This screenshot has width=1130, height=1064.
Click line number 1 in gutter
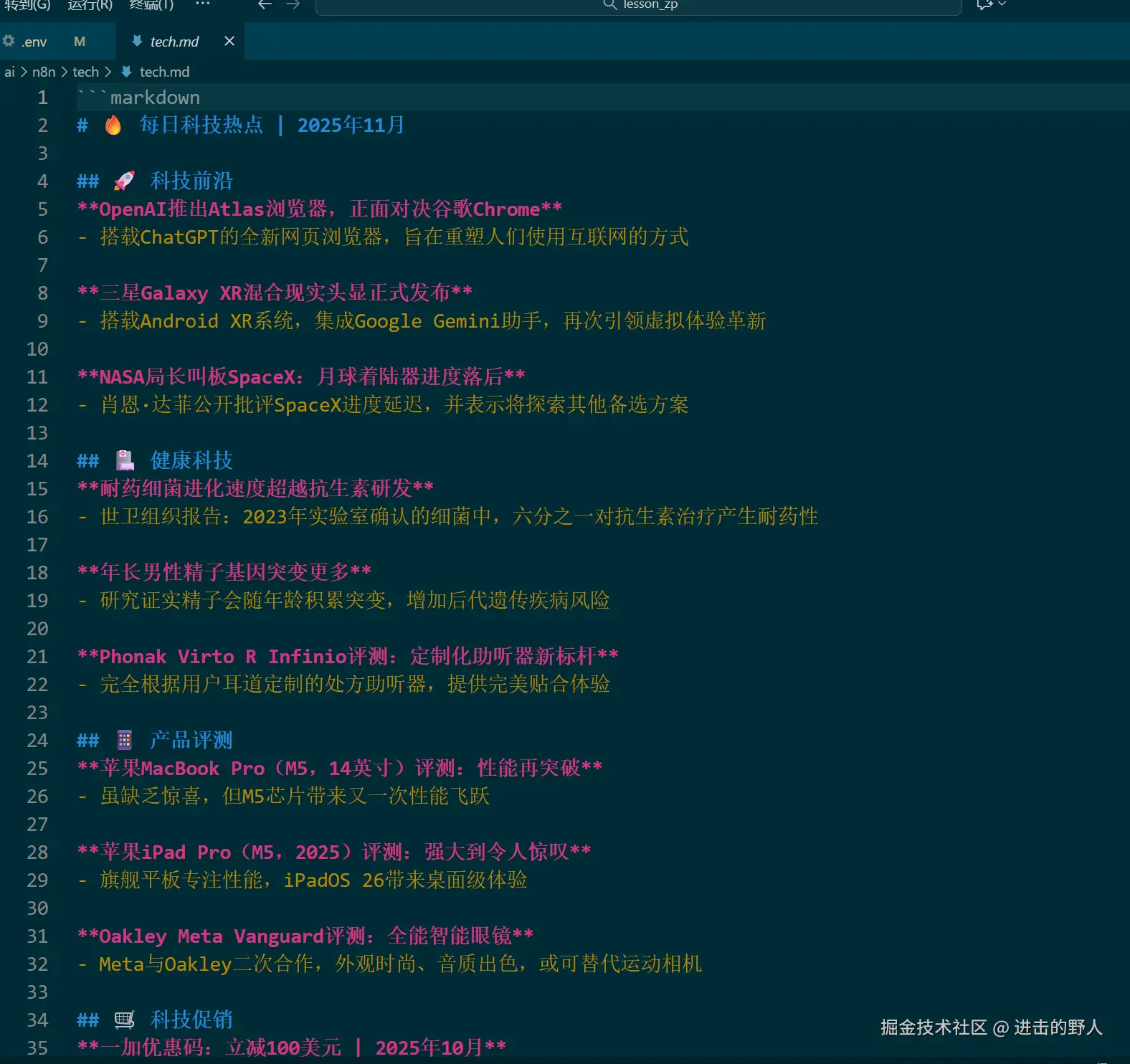tap(42, 98)
